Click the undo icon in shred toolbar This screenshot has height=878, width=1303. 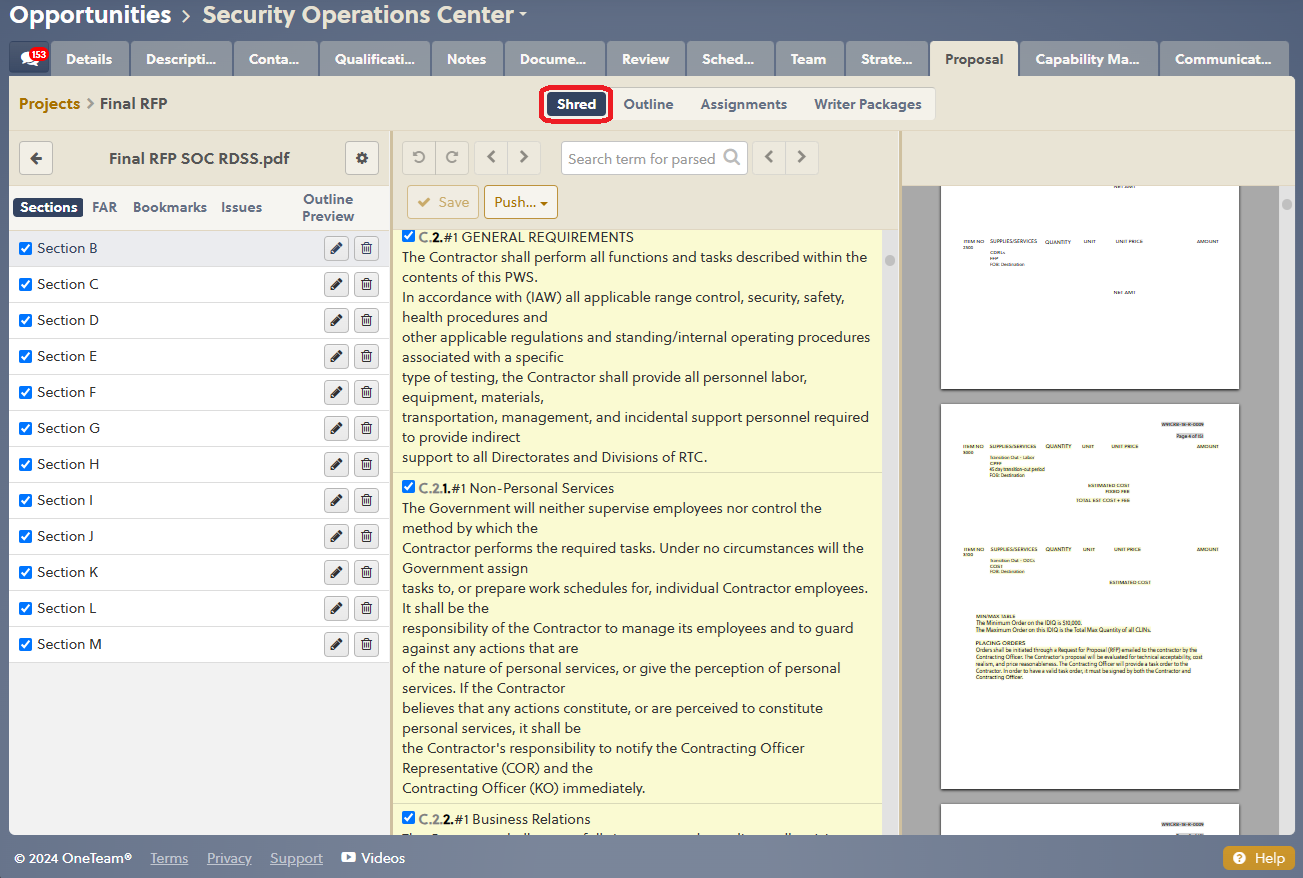click(419, 158)
